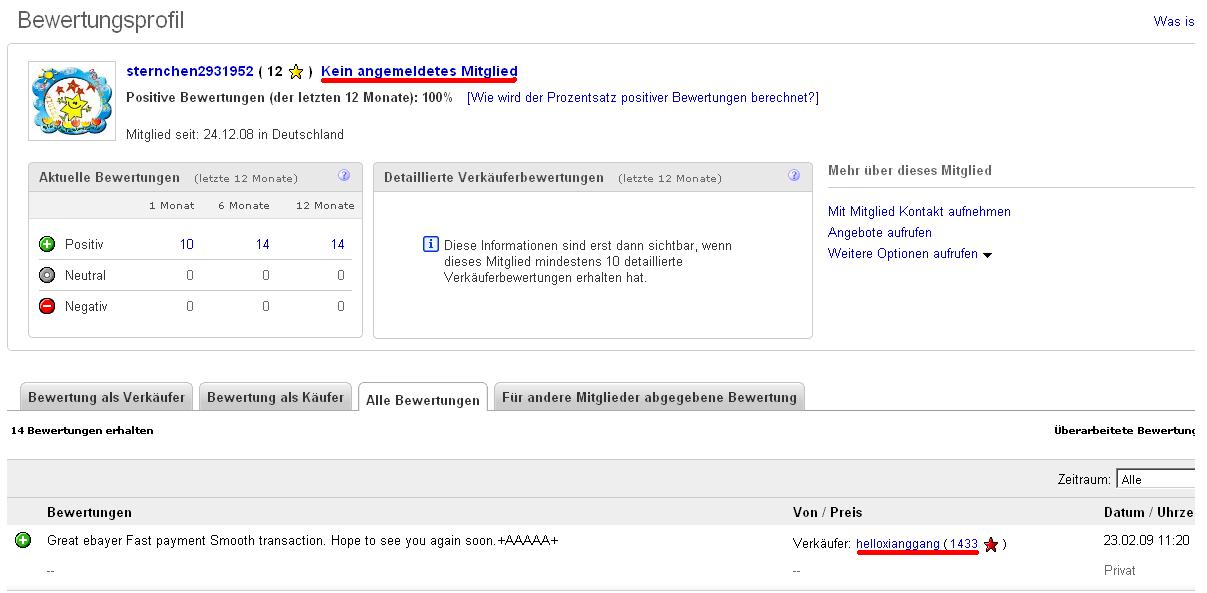The width and height of the screenshot is (1207, 593).
Task: Click the help icon in Aktuelle Bewertungen
Action: [x=344, y=175]
